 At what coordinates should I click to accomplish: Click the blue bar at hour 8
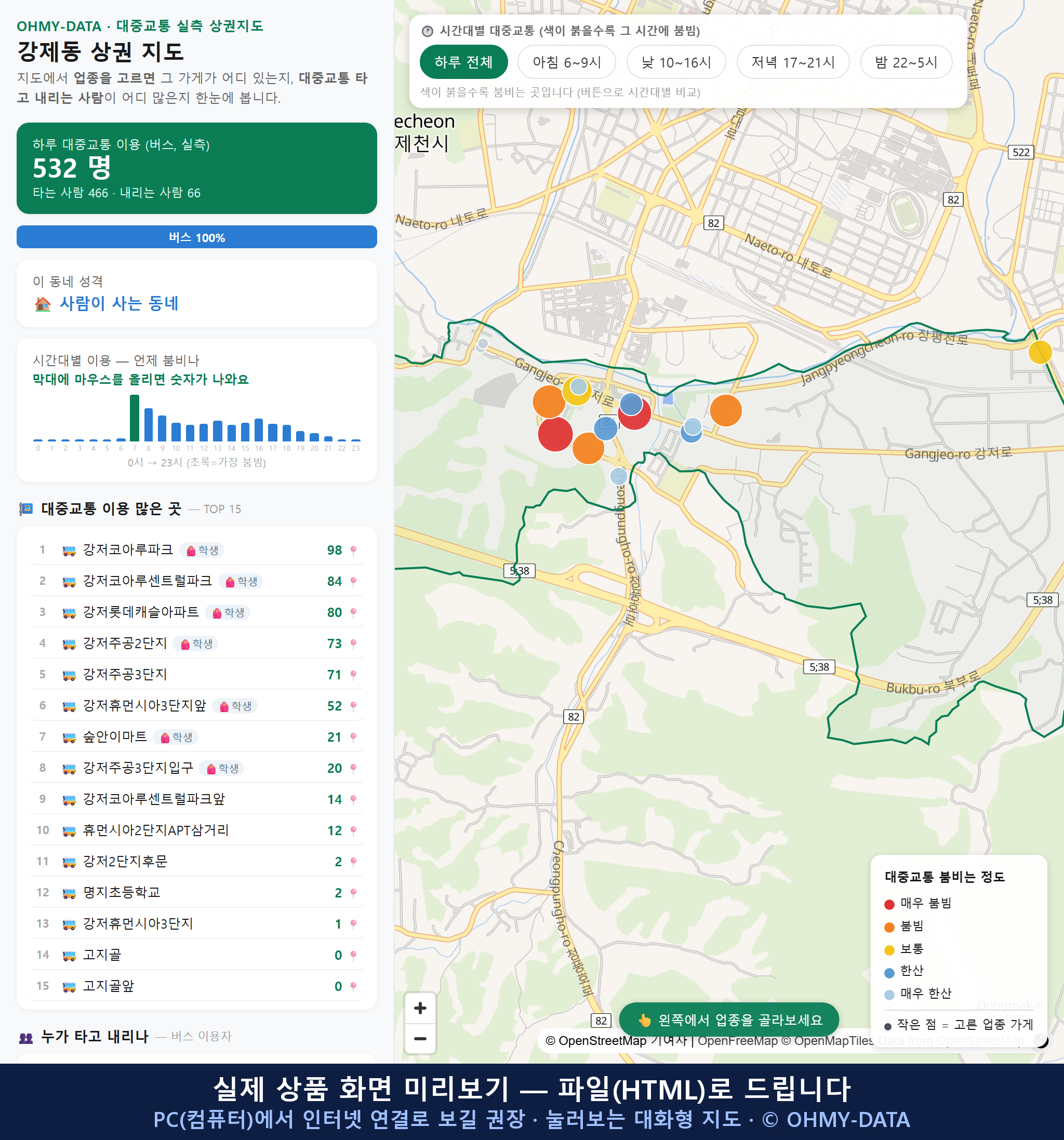tap(148, 424)
